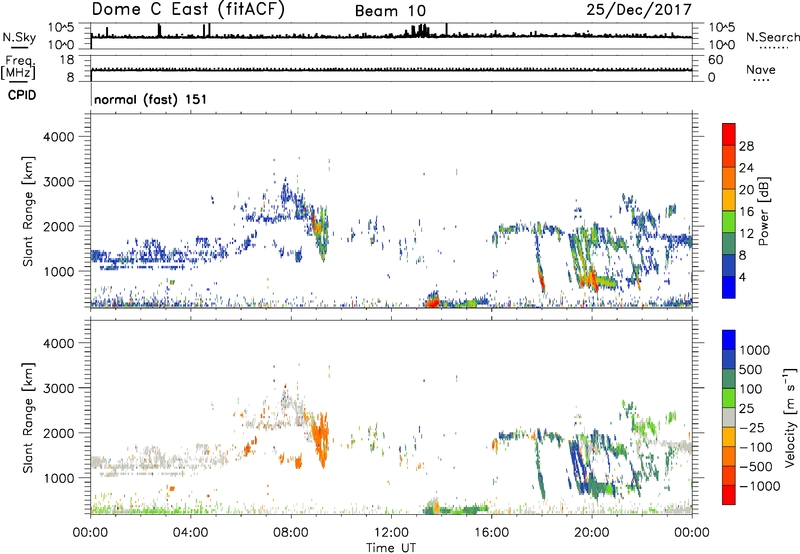Click the 'Freq. [MHz]' axis label
Image resolution: width=800 pixels, height=554 pixels.
point(18,67)
